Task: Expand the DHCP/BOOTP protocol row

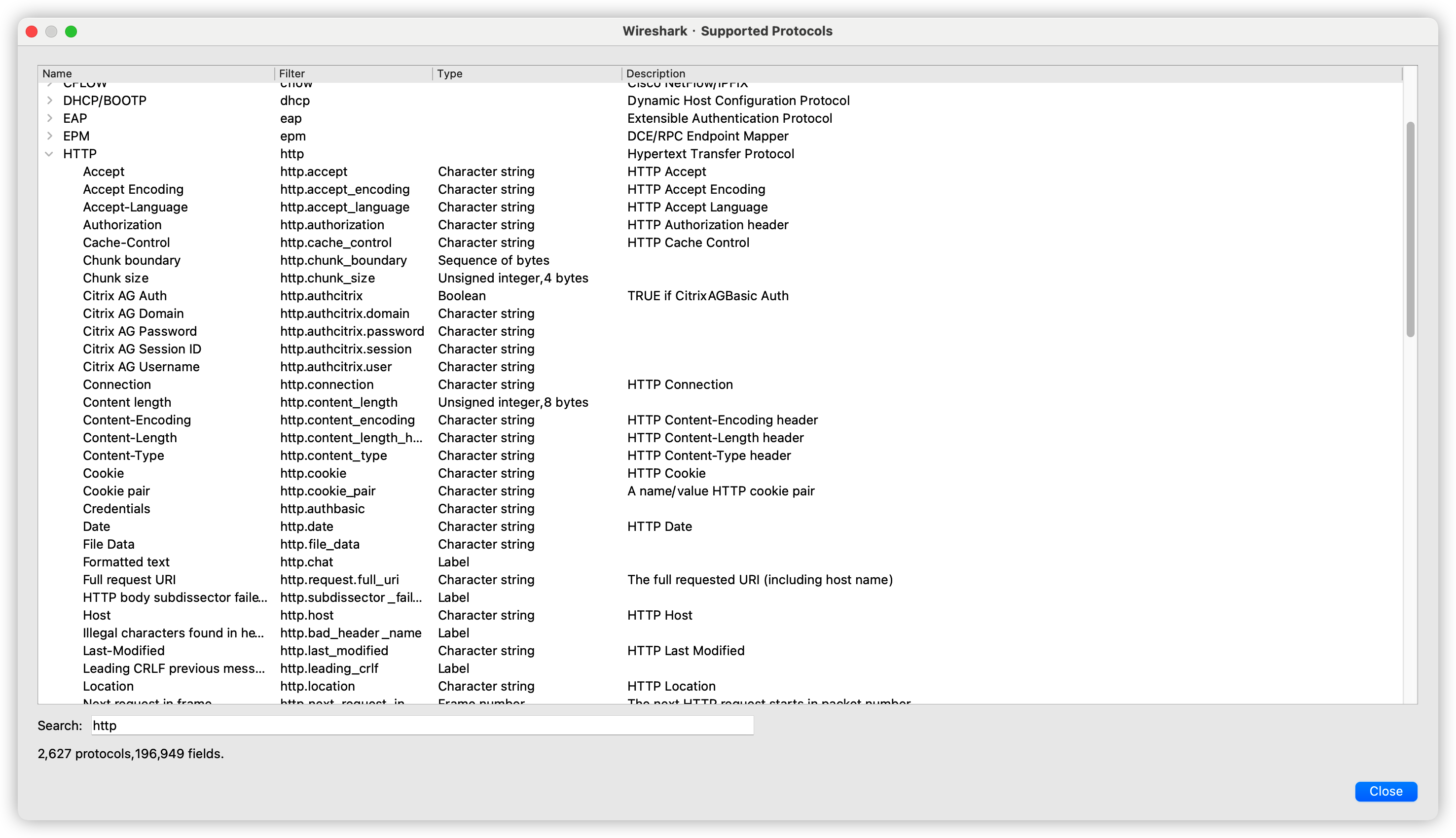Action: 49,101
